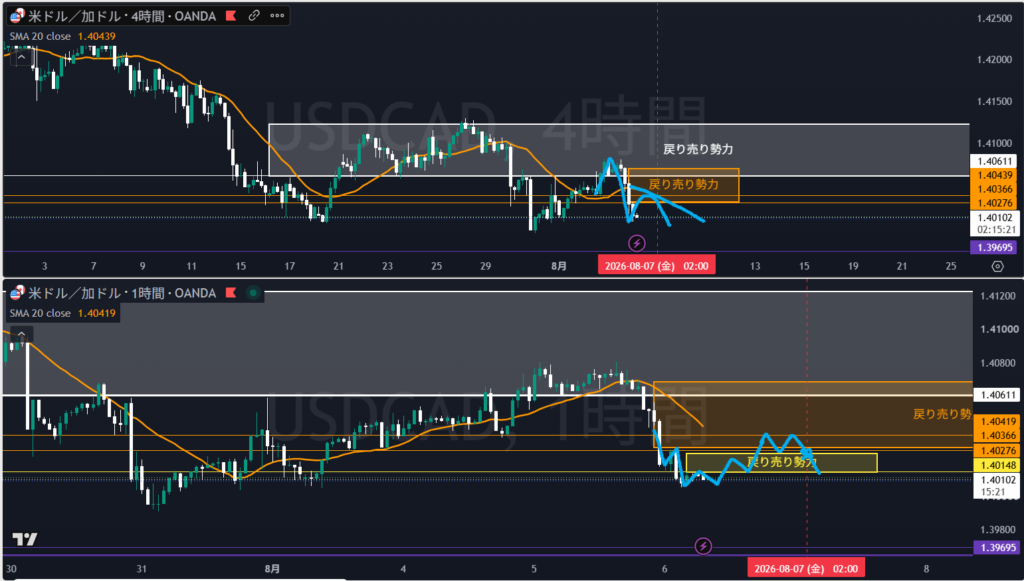Image resolution: width=1024 pixels, height=581 pixels.
Task: Collapse the indicator legend on 4時間 chart
Action: [x=21, y=57]
